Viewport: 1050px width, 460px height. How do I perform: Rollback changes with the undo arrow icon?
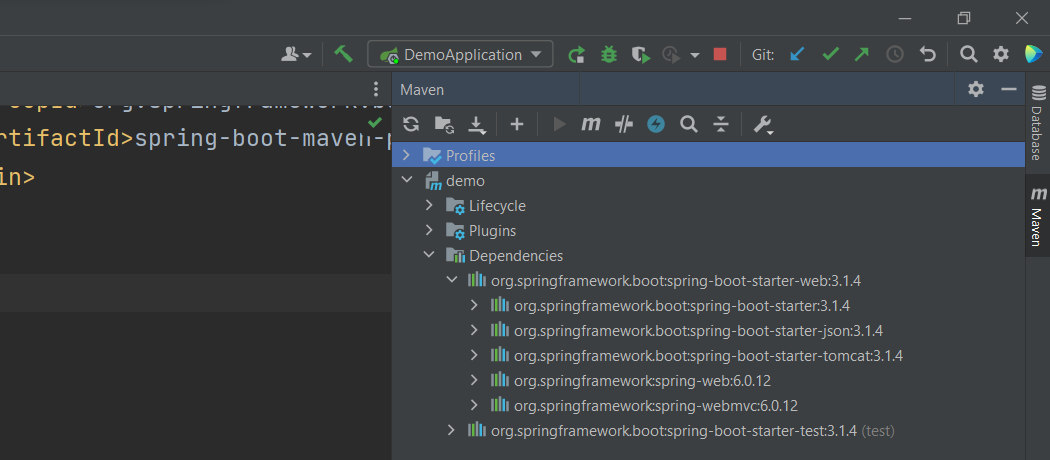point(927,54)
